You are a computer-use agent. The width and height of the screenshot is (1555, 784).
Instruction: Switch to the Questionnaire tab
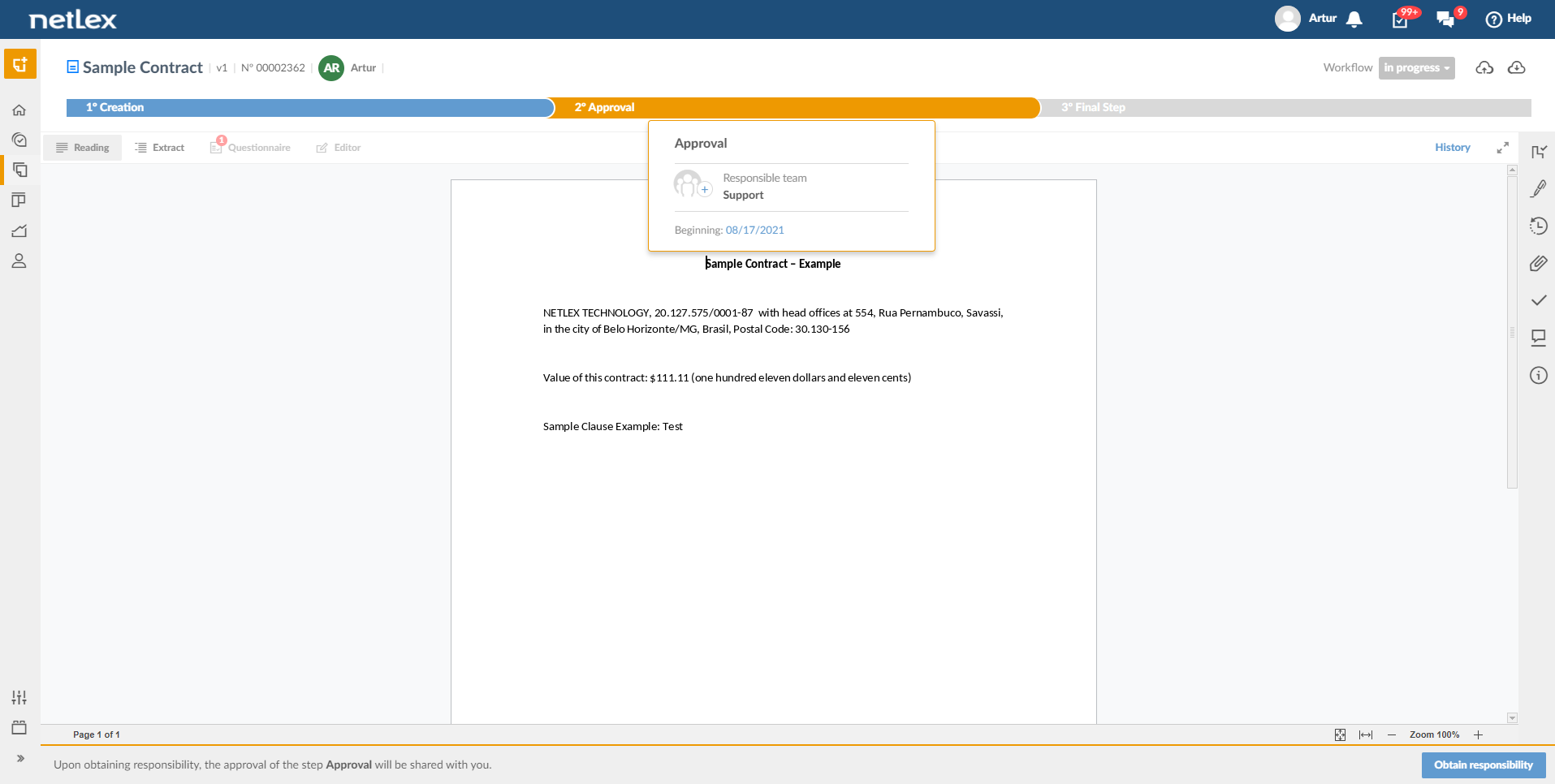(250, 147)
